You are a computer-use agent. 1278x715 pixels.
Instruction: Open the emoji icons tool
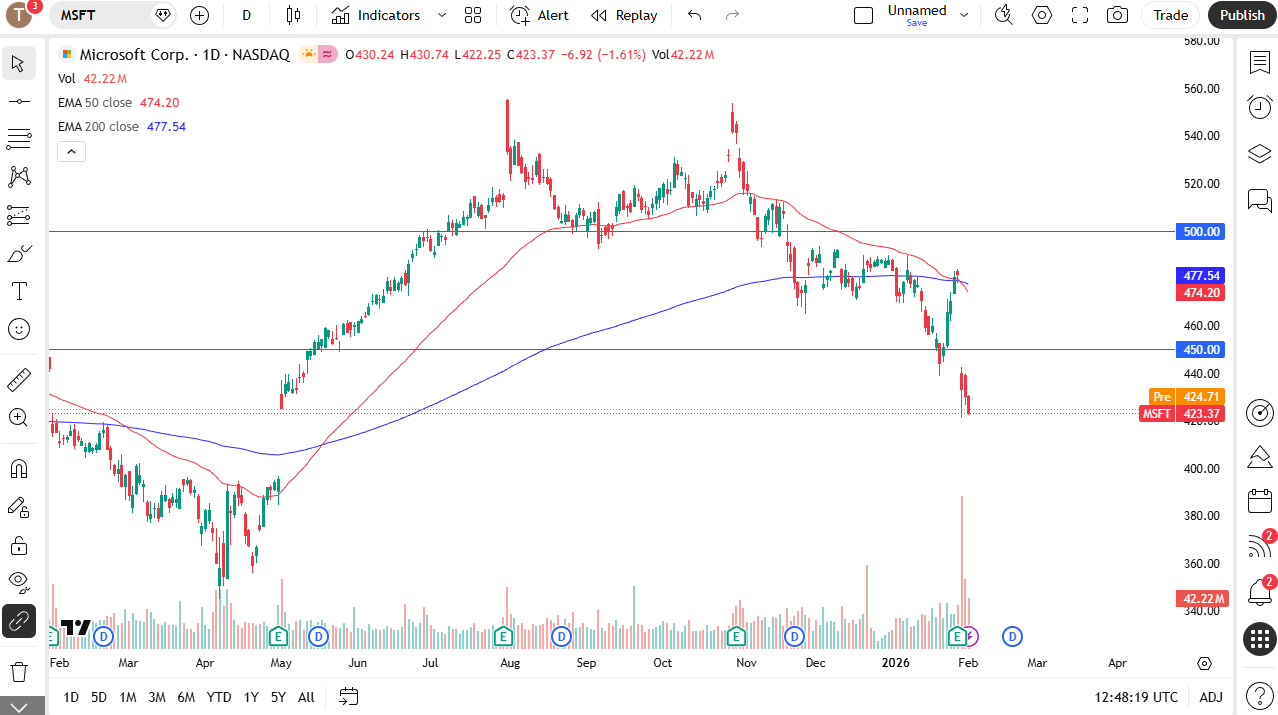tap(18, 329)
